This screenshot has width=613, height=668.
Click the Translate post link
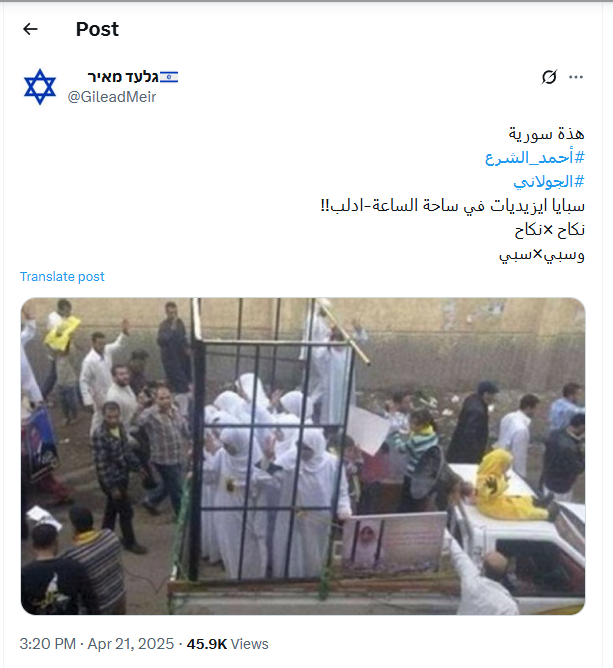[62, 276]
